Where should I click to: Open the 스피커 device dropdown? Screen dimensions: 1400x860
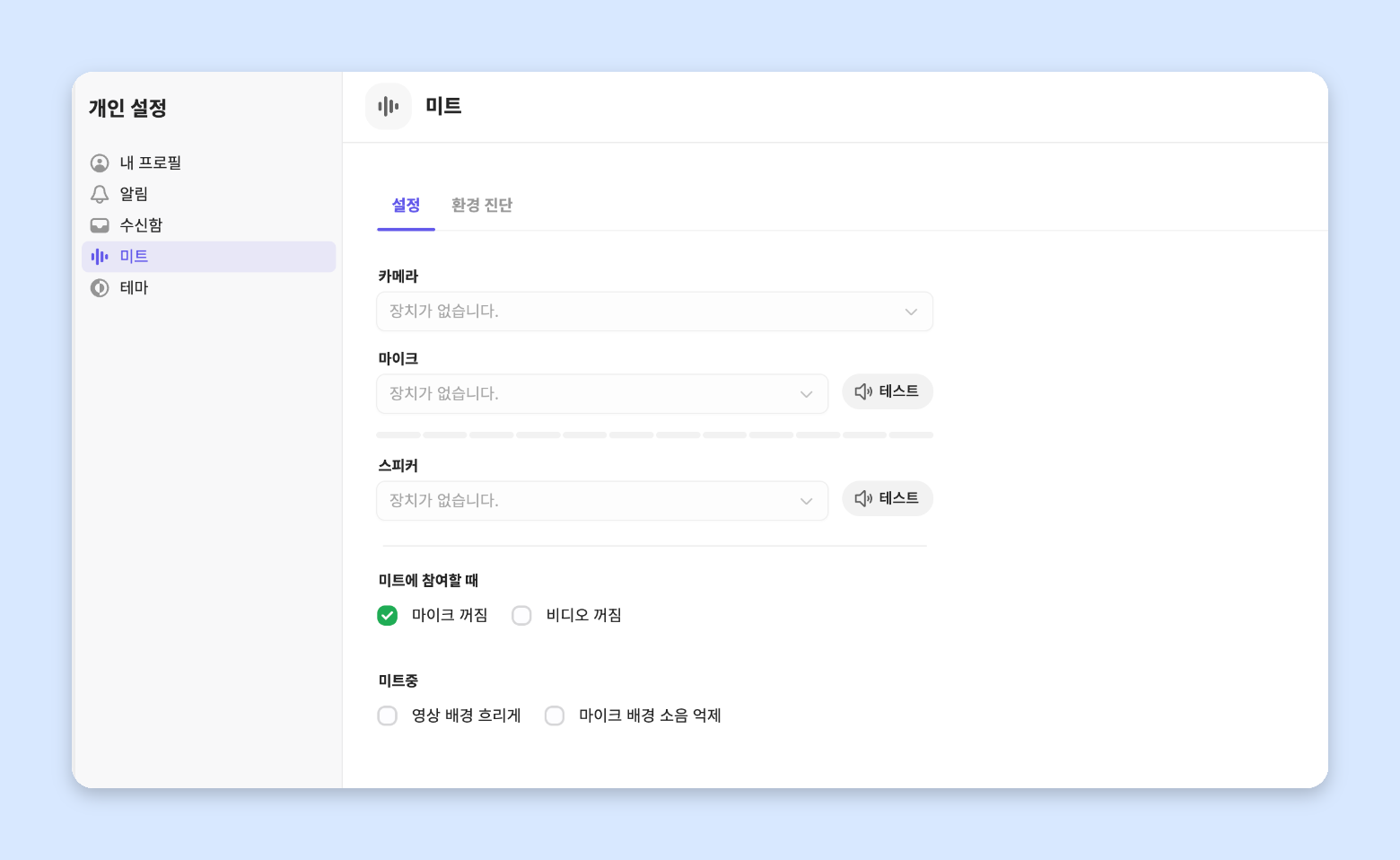coord(602,501)
